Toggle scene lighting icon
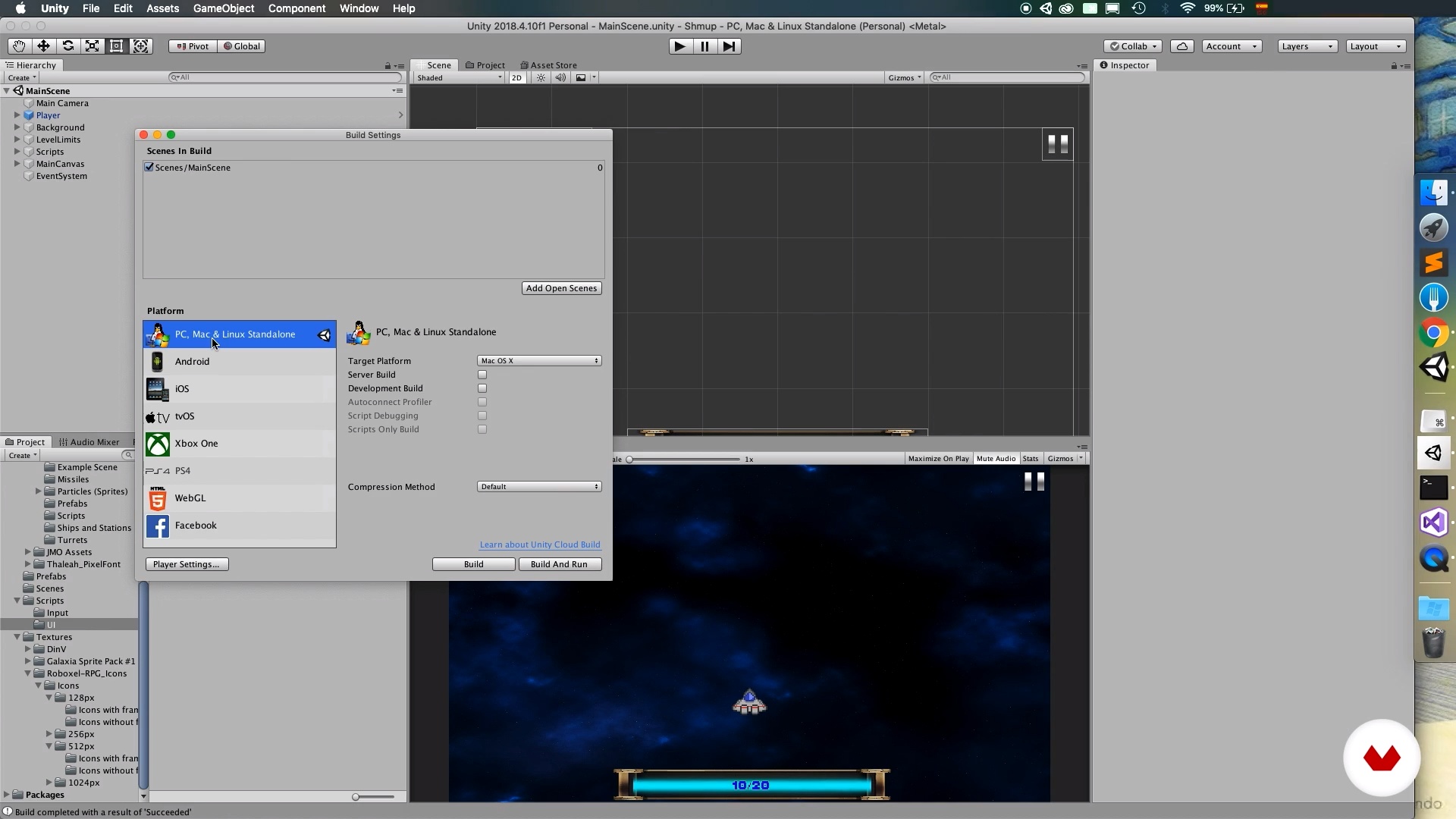 tap(541, 77)
